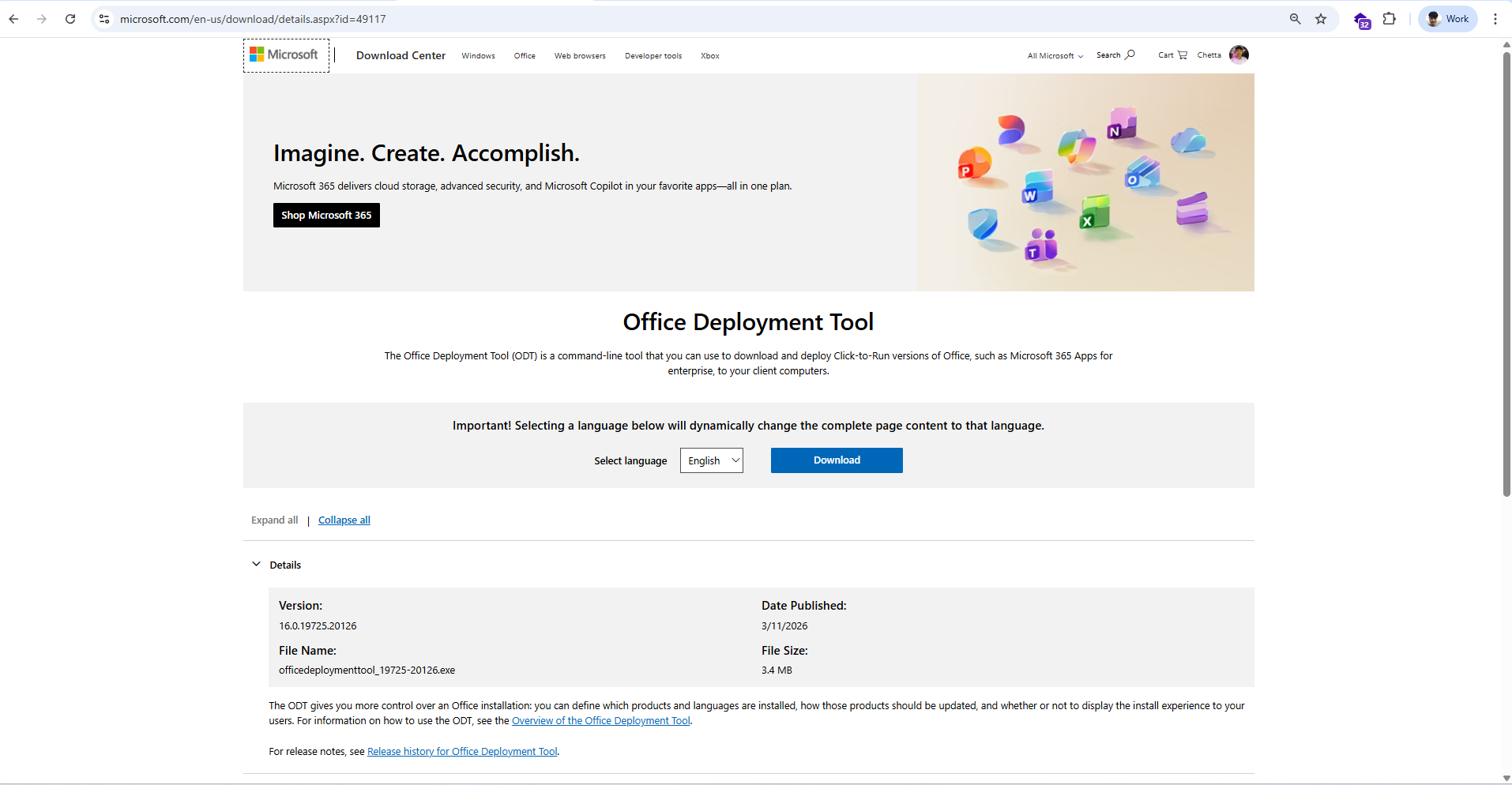The height and width of the screenshot is (785, 1512).
Task: Click the zoom magnifier icon in address bar
Action: pos(1296,19)
